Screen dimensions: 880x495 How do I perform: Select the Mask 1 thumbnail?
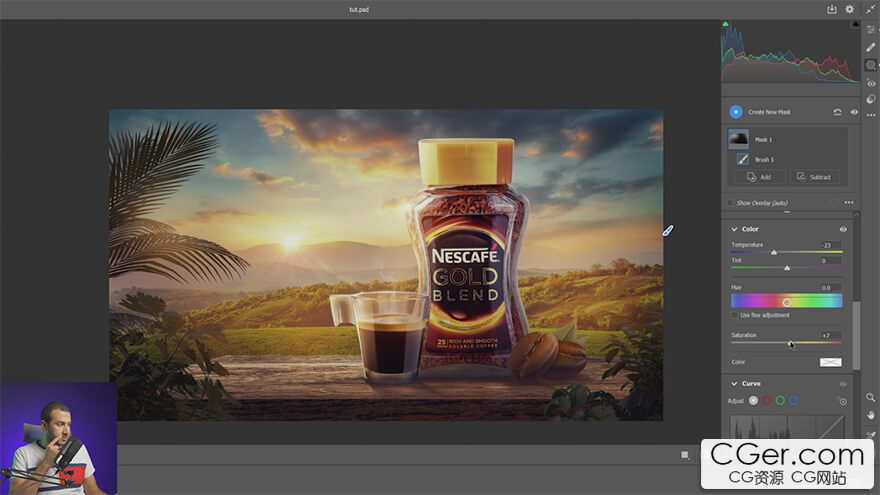click(738, 139)
